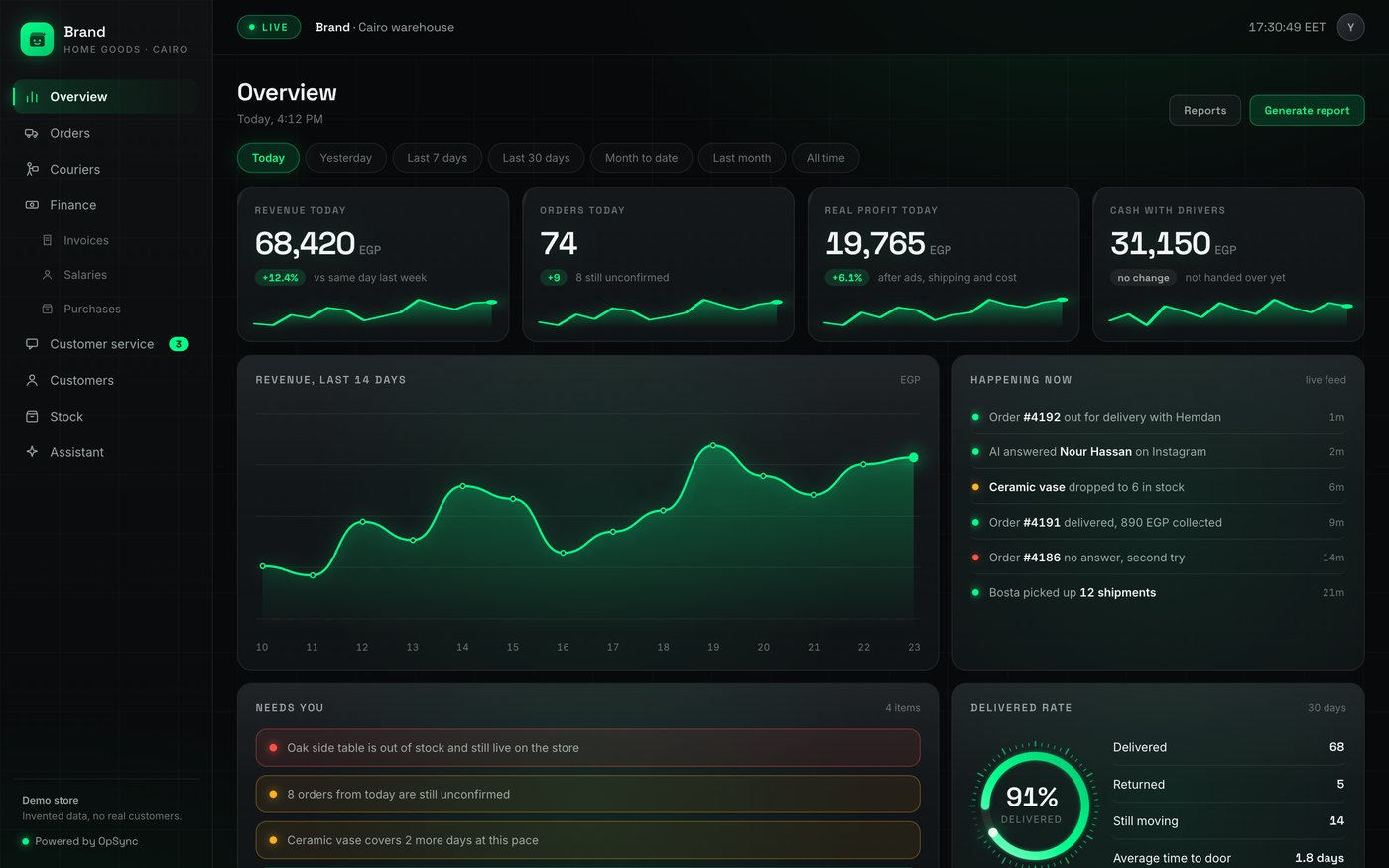Image resolution: width=1389 pixels, height=868 pixels.
Task: Click the Invoices document icon
Action: click(x=47, y=240)
